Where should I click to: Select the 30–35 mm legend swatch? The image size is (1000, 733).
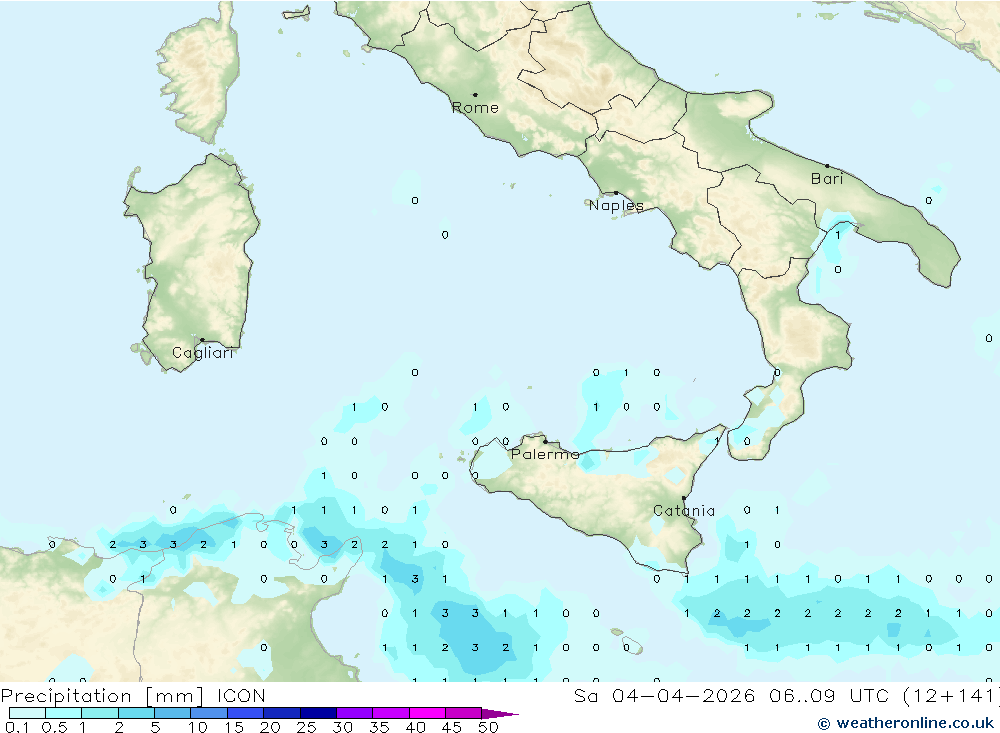tap(355, 713)
